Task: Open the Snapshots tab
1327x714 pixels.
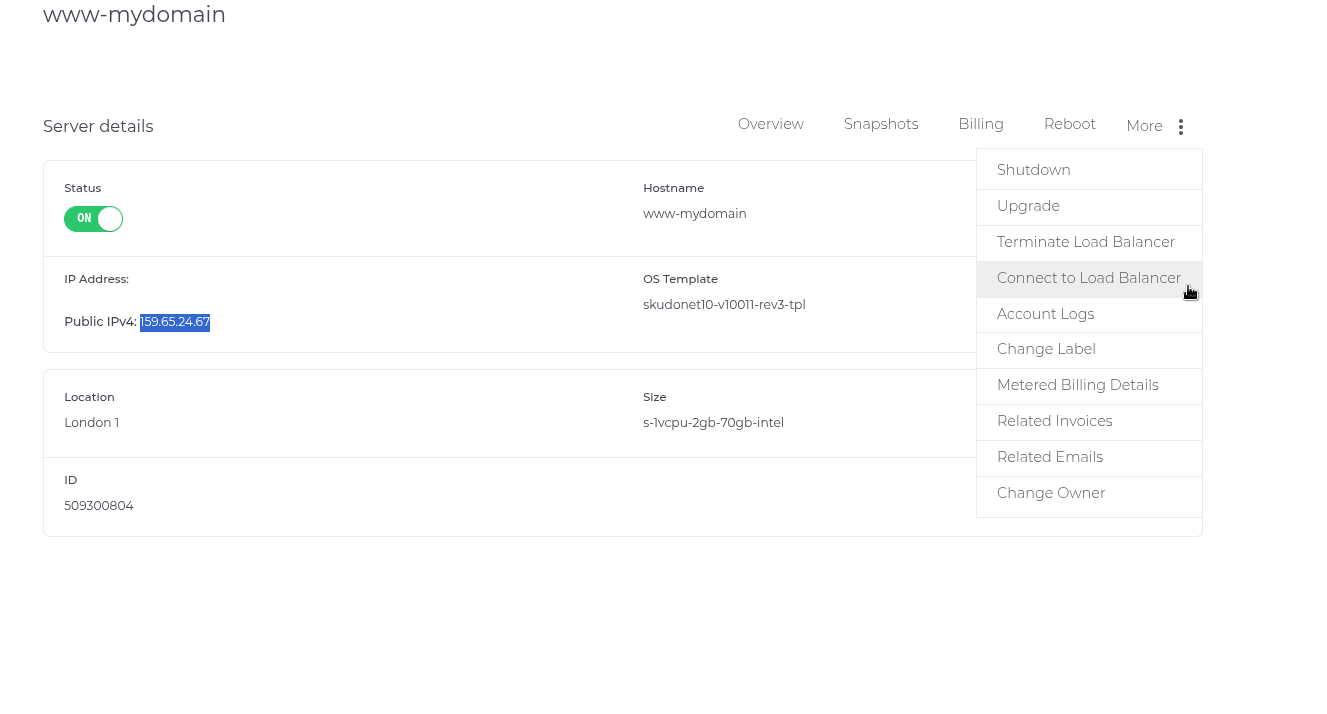Action: 880,124
